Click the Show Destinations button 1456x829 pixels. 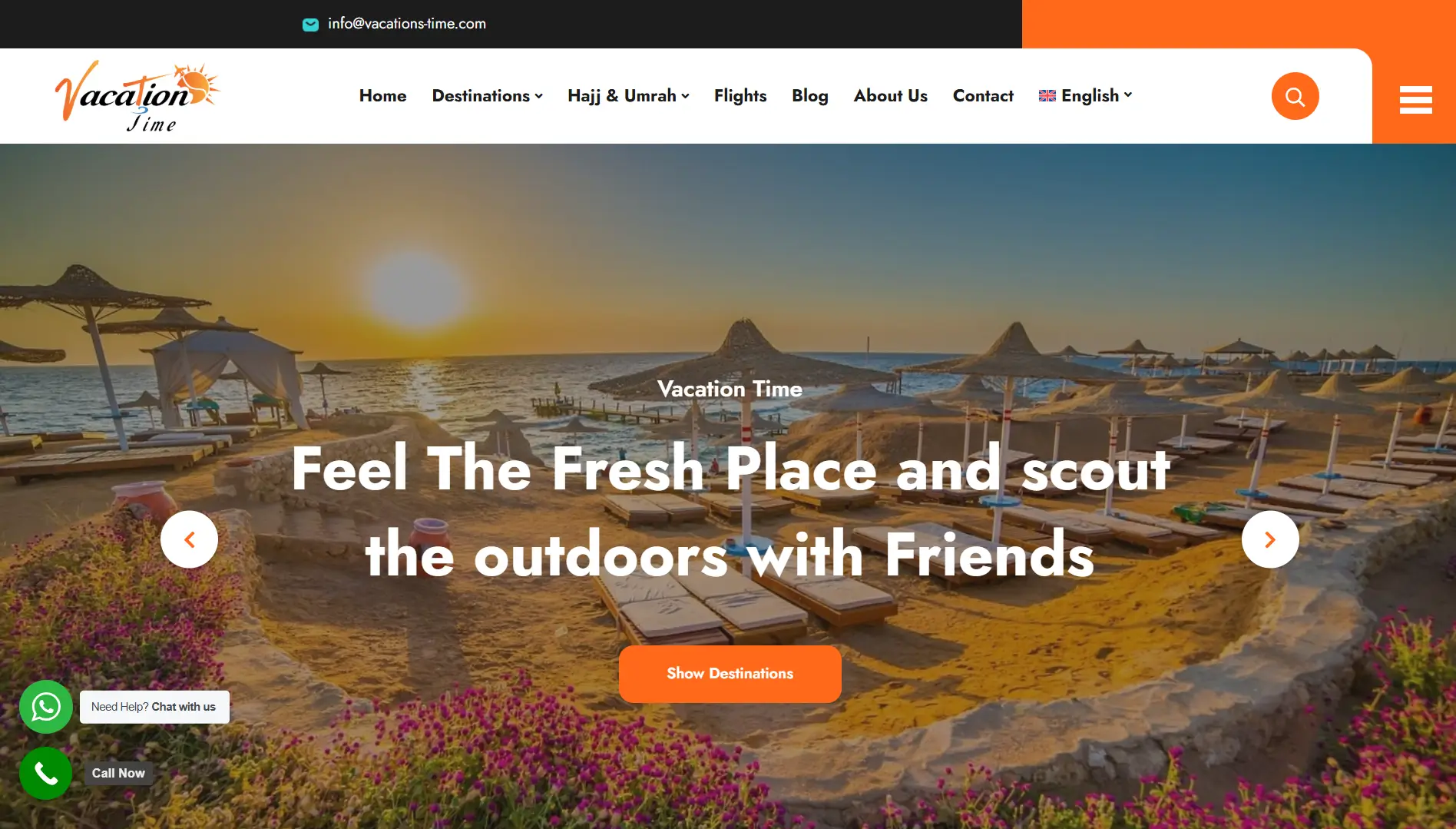click(730, 674)
